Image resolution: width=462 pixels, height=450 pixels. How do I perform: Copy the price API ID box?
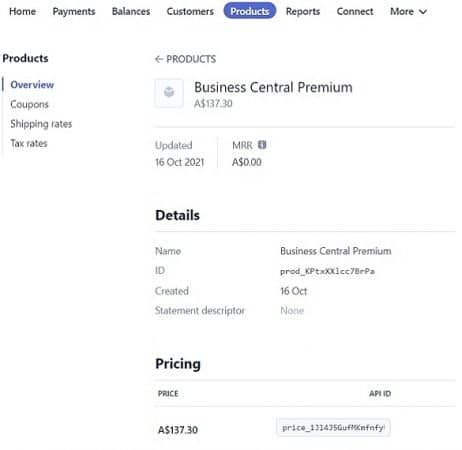(333, 428)
